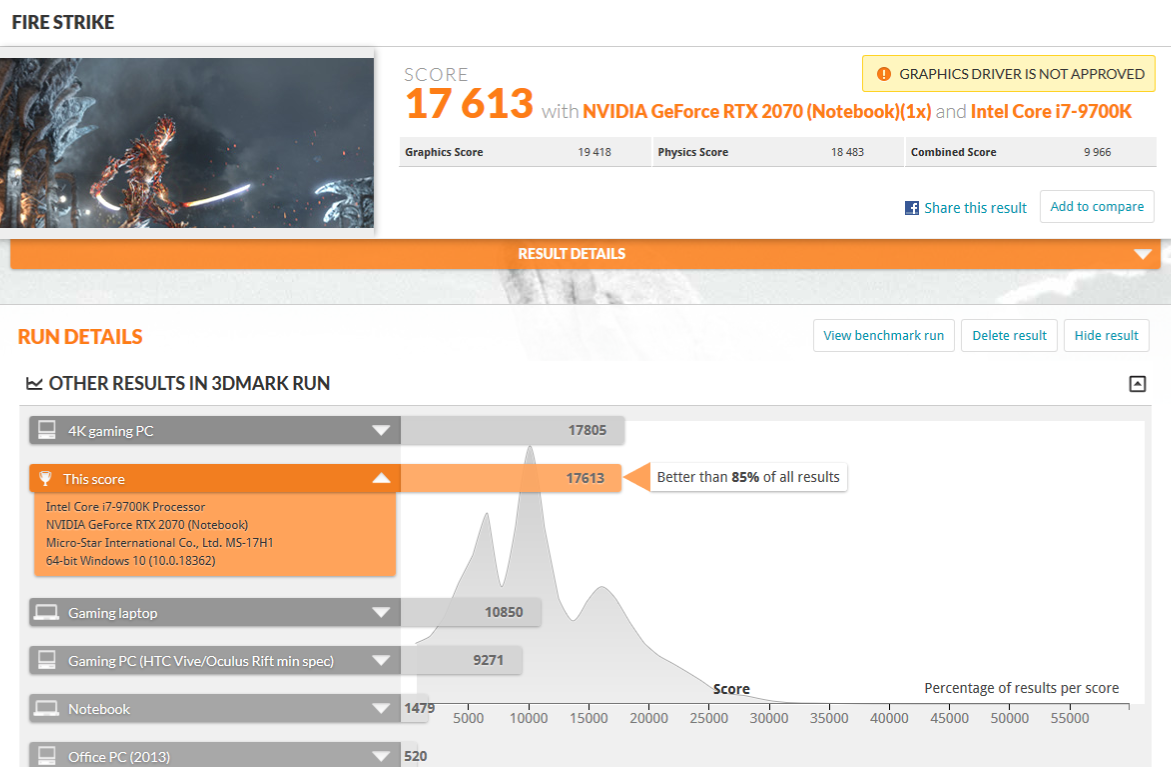Viewport: 1171px width, 767px height.
Task: Open the Intel Core i7-9700K link
Action: click(1051, 111)
